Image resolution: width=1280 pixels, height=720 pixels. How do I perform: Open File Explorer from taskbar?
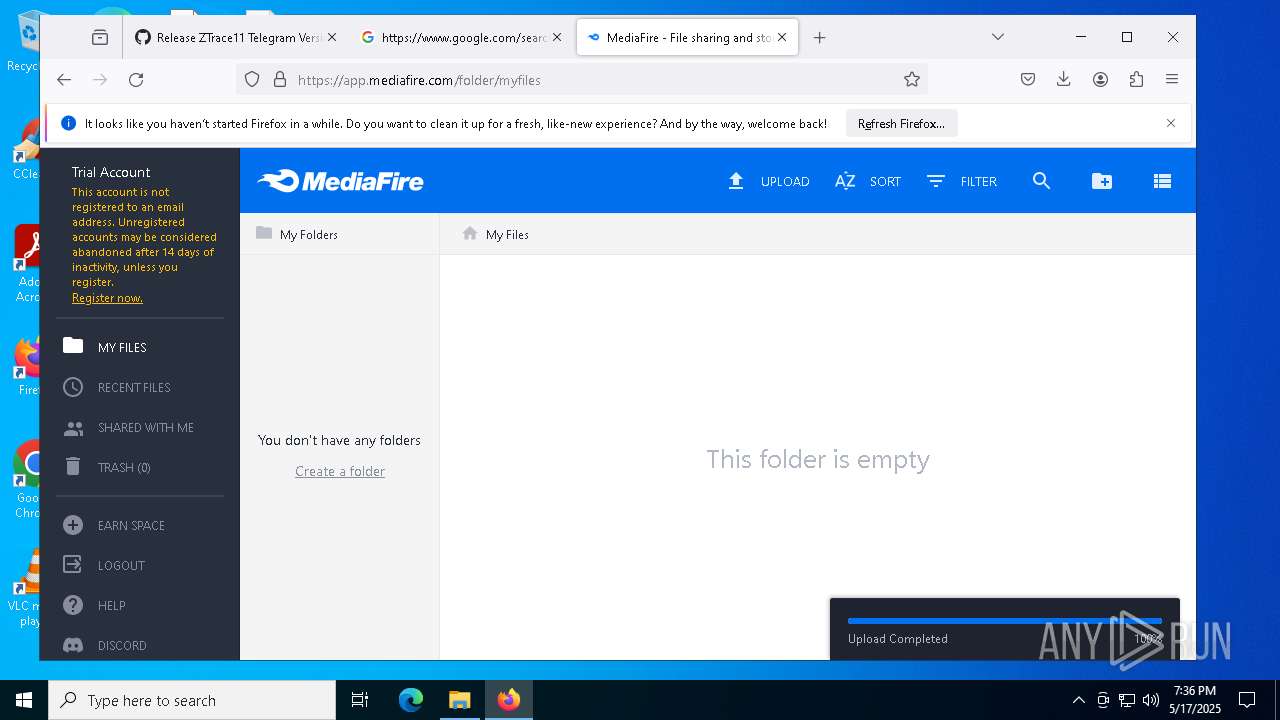click(459, 700)
